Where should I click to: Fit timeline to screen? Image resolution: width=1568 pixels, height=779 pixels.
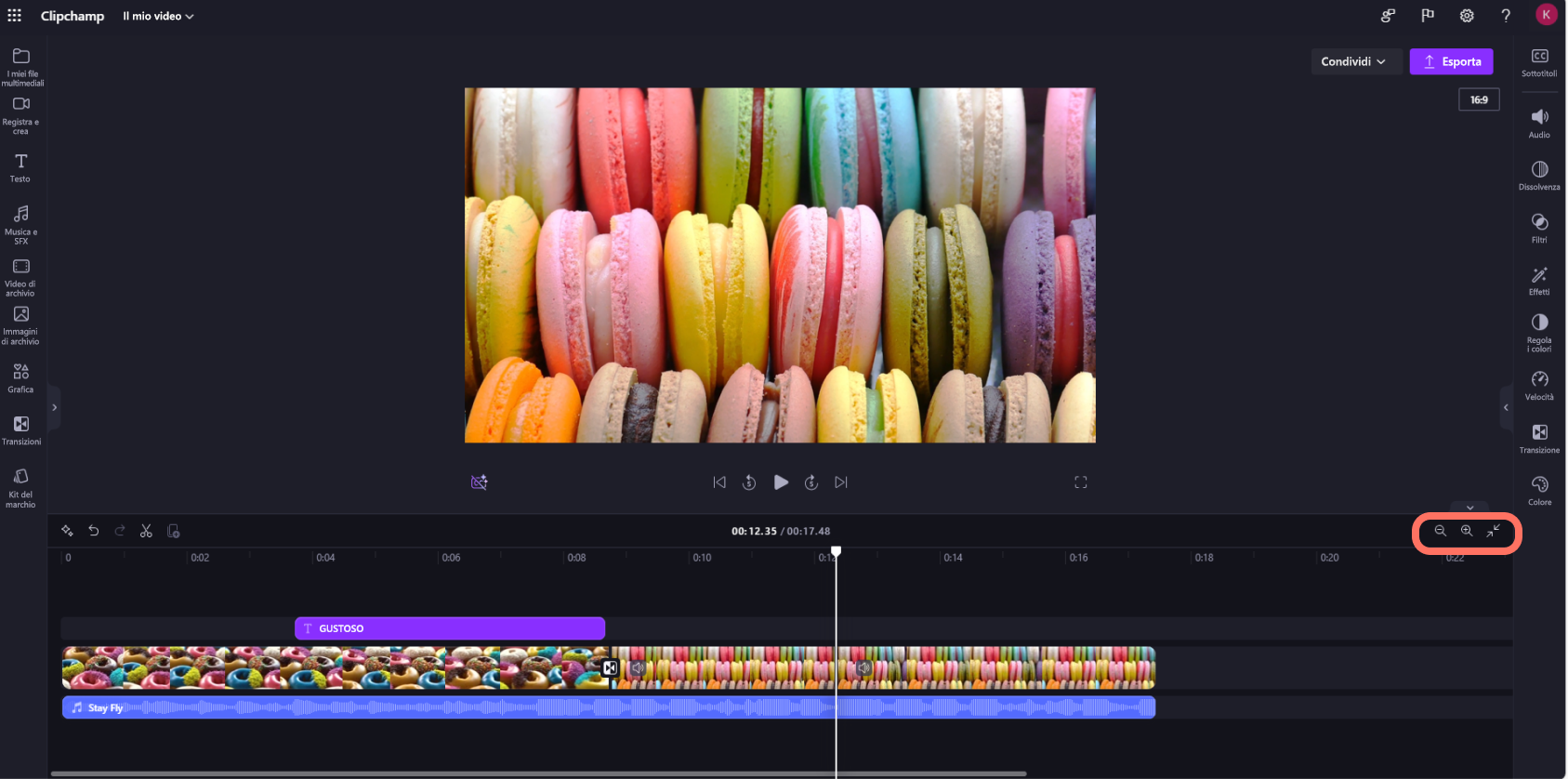[1493, 531]
